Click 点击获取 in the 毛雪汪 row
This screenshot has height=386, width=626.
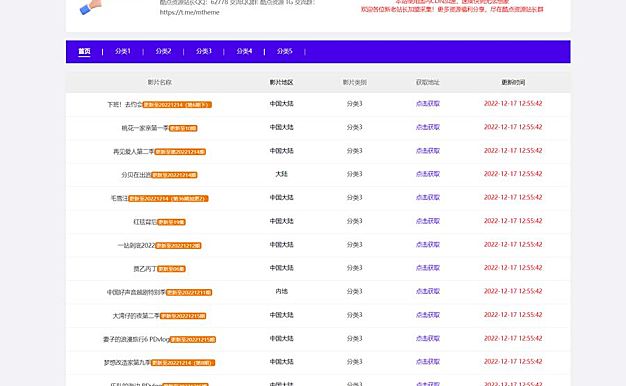click(428, 197)
